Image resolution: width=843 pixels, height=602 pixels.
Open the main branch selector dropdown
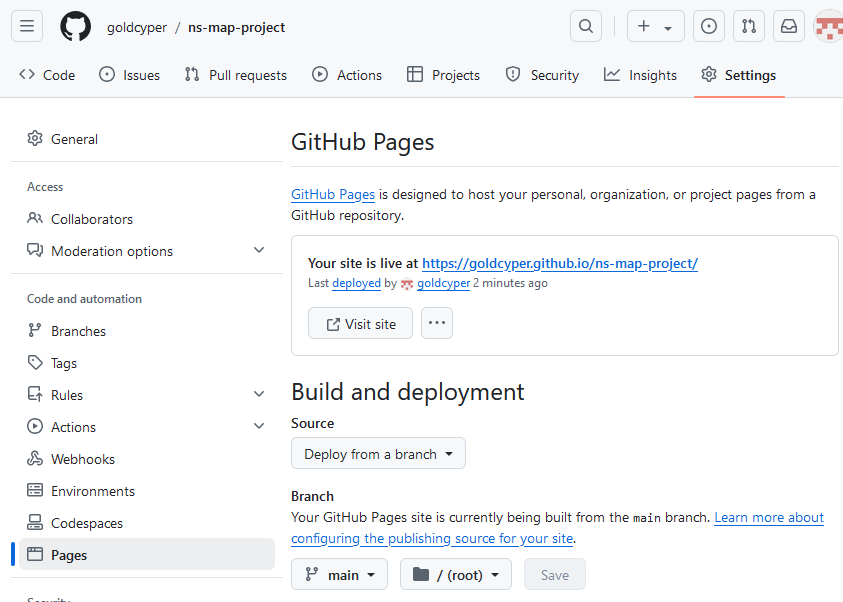click(339, 575)
